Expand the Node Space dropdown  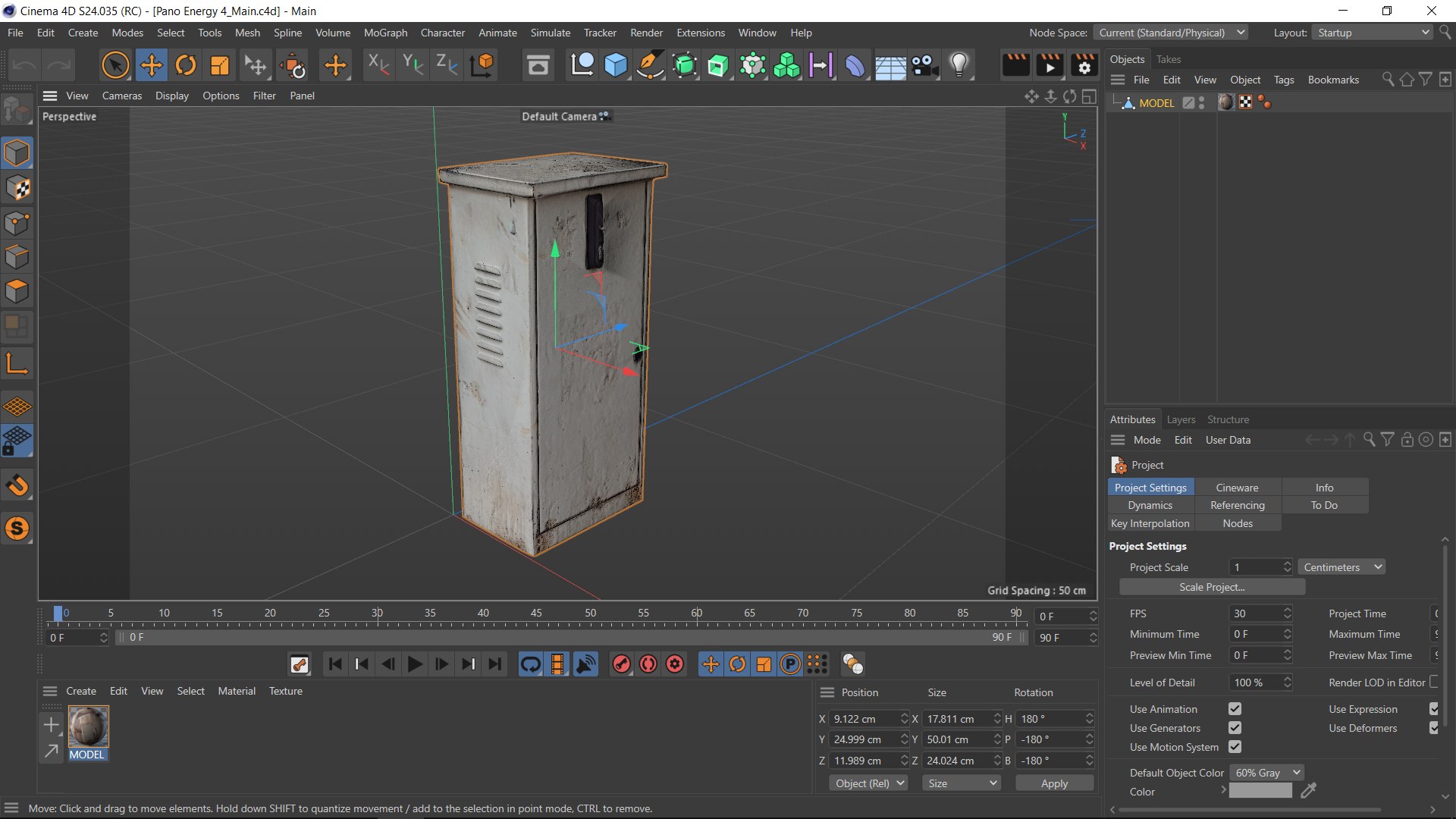coord(1170,33)
